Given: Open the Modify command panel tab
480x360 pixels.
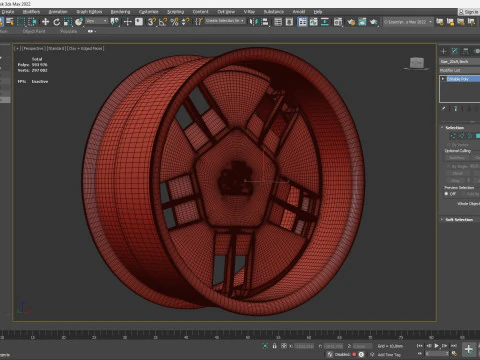Looking at the screenshot, I should point(455,51).
